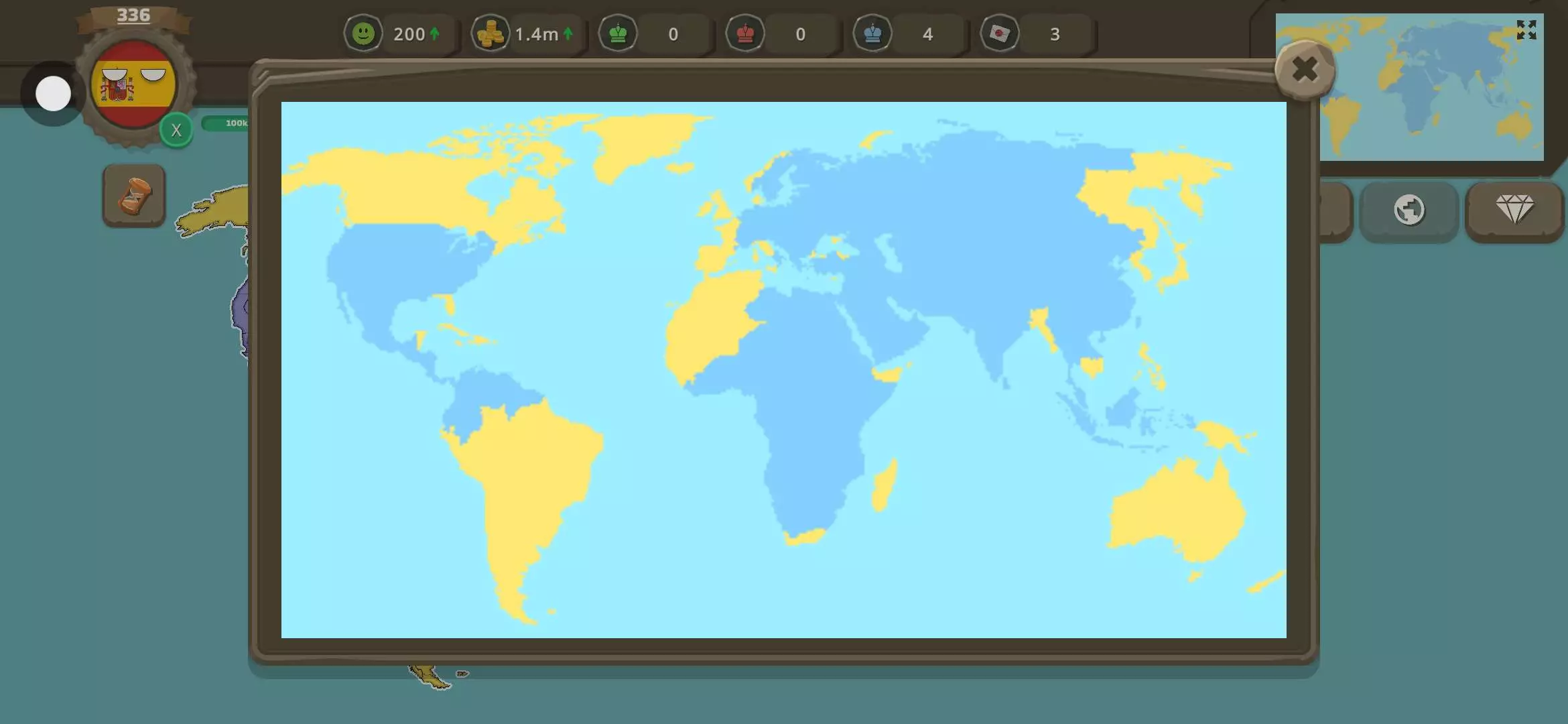Click the red crown counter icon
The width and height of the screenshot is (1568, 724).
[745, 34]
